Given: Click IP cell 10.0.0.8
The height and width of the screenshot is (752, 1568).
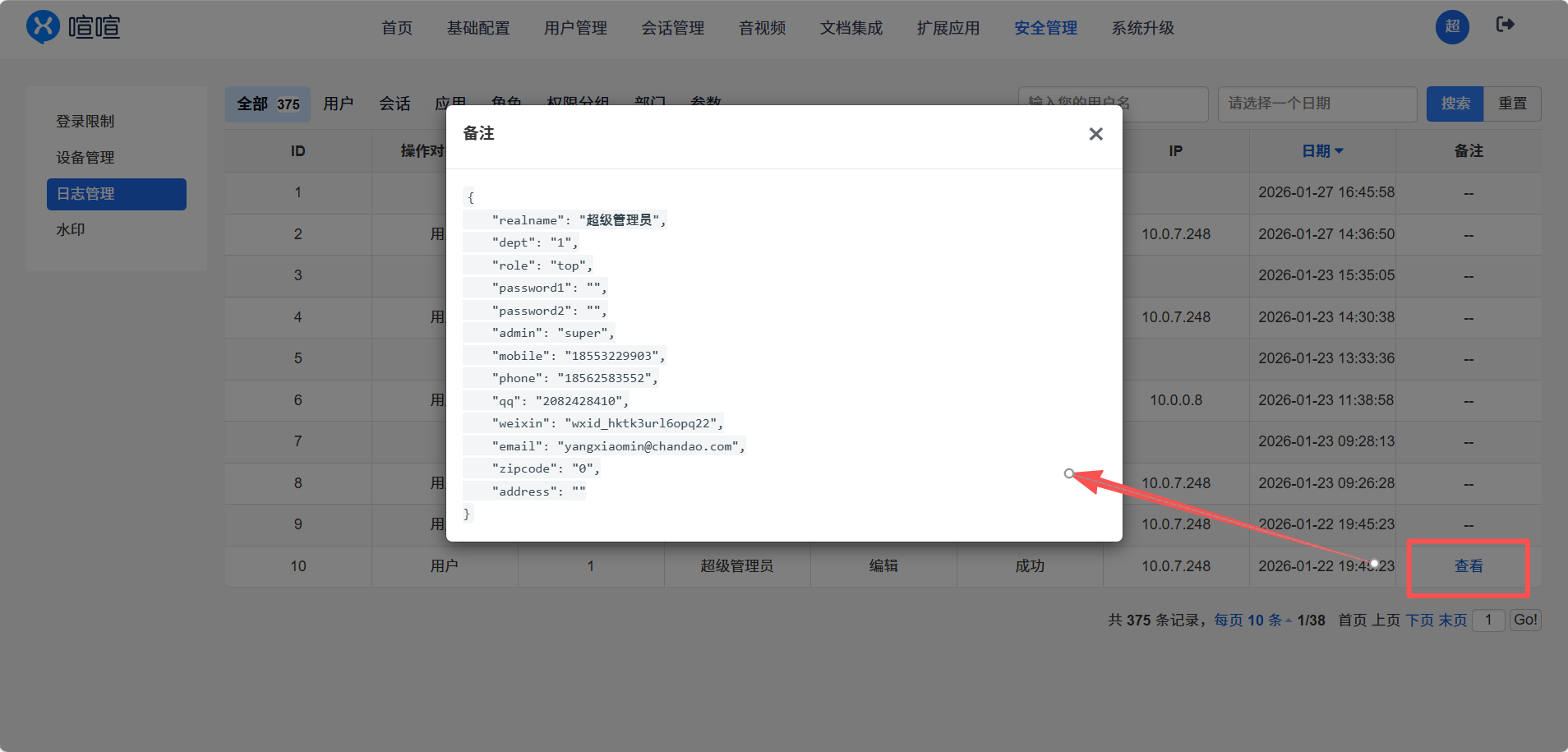Looking at the screenshot, I should [x=1176, y=400].
